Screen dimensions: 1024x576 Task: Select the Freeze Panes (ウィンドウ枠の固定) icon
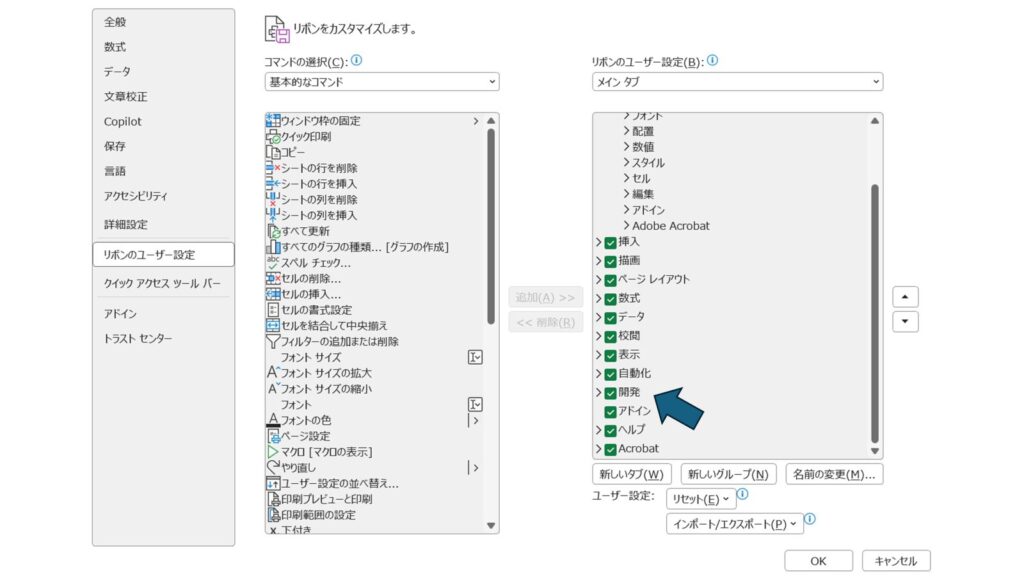[273, 121]
